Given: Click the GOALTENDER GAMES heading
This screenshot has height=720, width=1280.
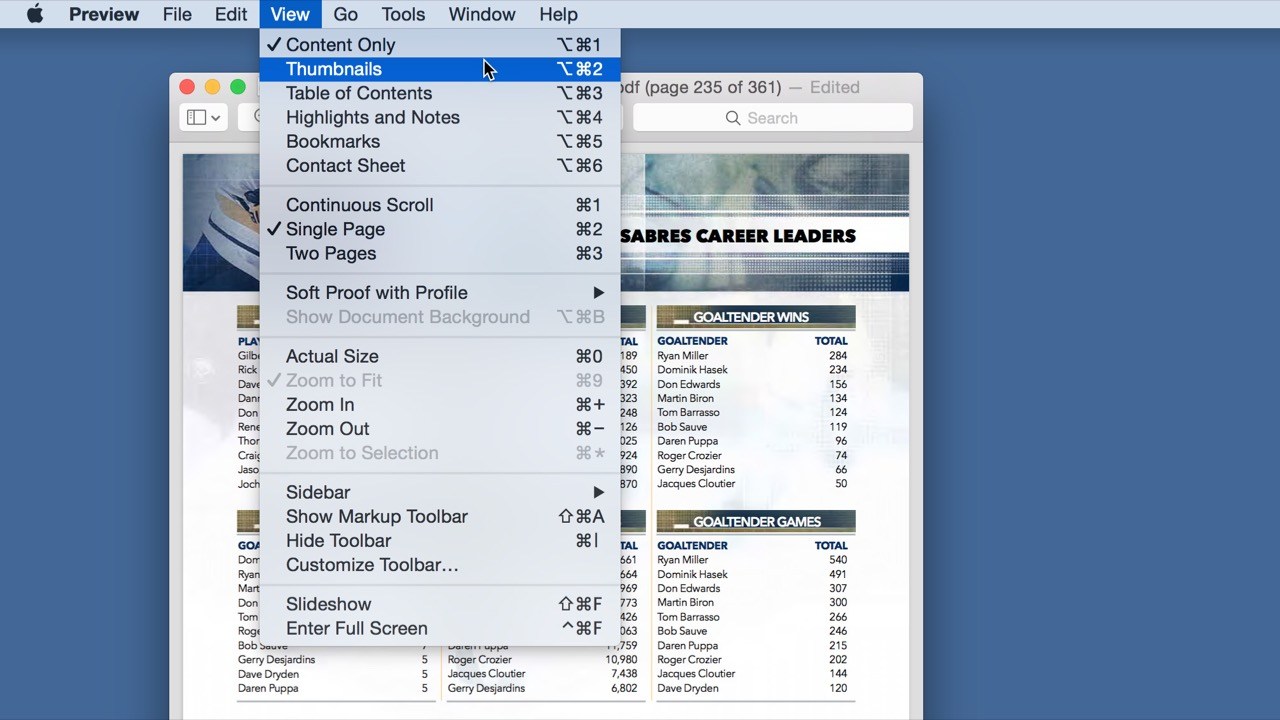Looking at the screenshot, I should (x=757, y=522).
